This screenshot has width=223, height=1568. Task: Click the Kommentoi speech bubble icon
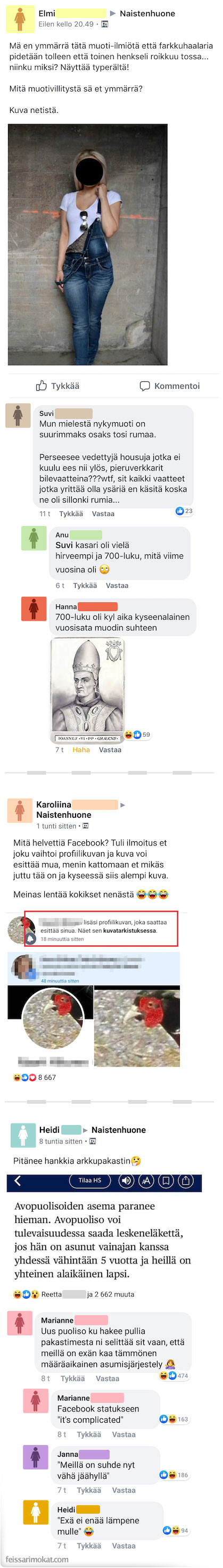tap(145, 386)
